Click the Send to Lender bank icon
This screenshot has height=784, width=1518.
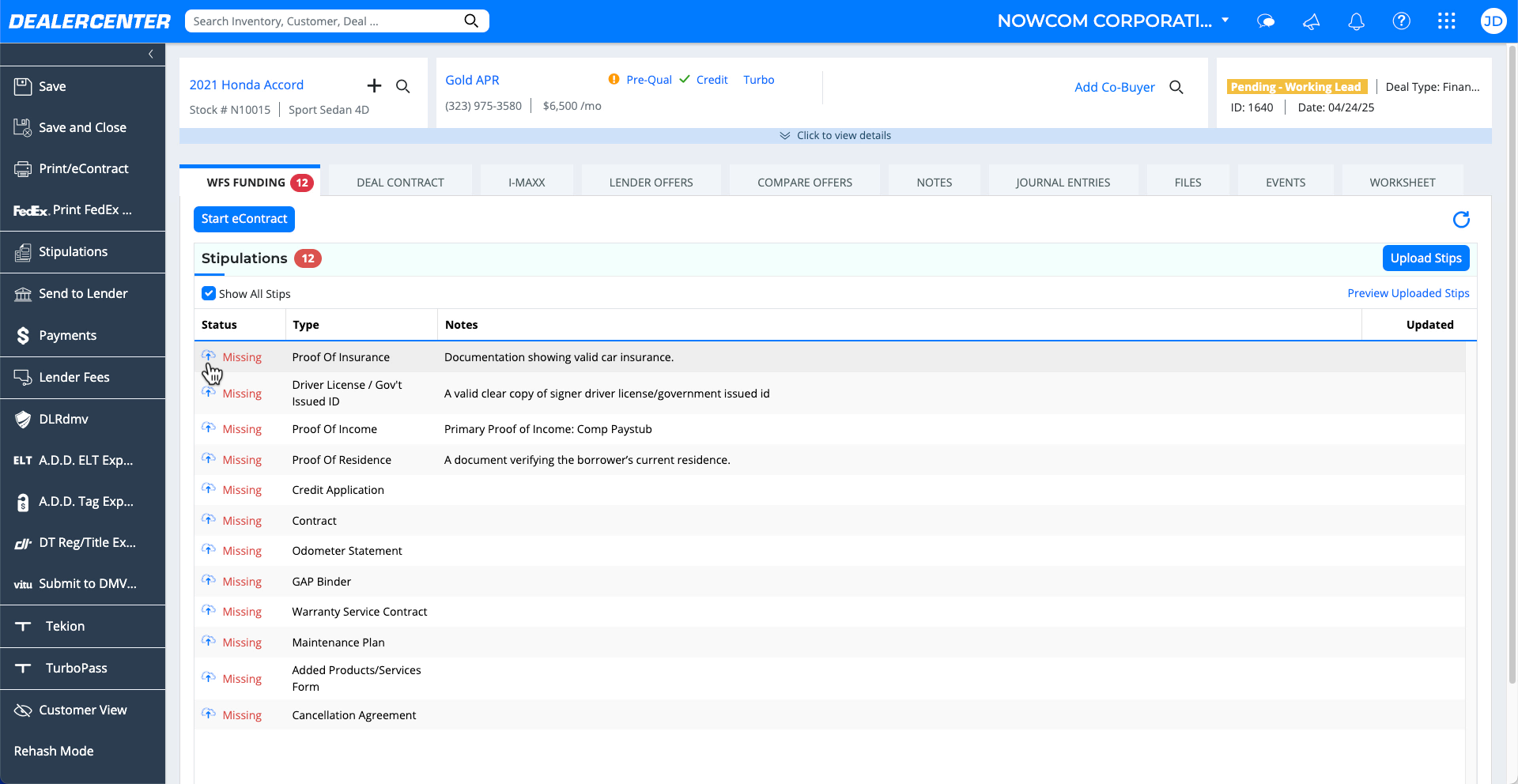click(23, 294)
